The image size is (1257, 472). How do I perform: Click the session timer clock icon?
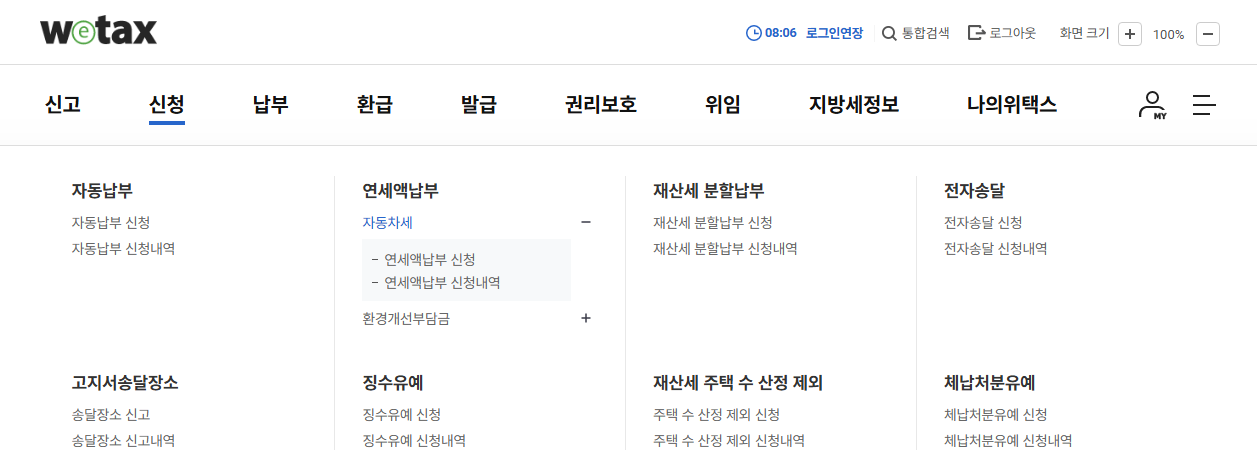[754, 33]
